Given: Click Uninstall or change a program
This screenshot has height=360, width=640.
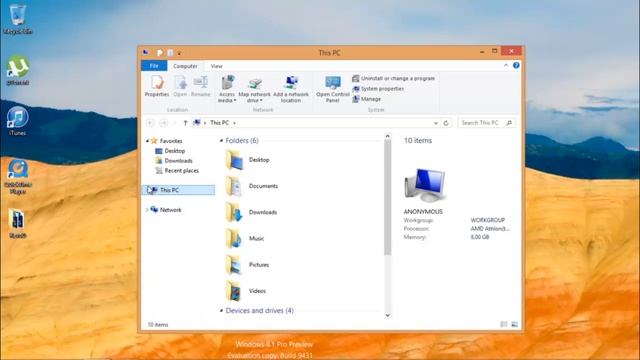Looking at the screenshot, I should coord(394,78).
